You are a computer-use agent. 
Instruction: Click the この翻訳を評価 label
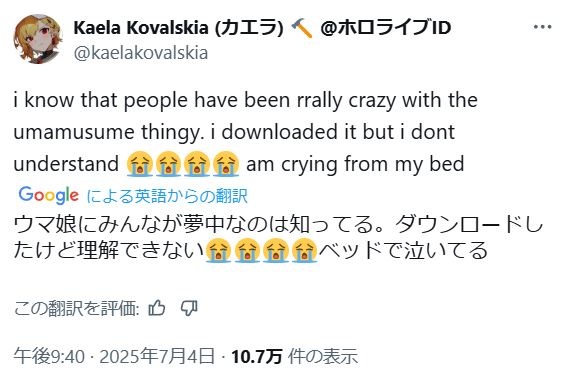77,308
